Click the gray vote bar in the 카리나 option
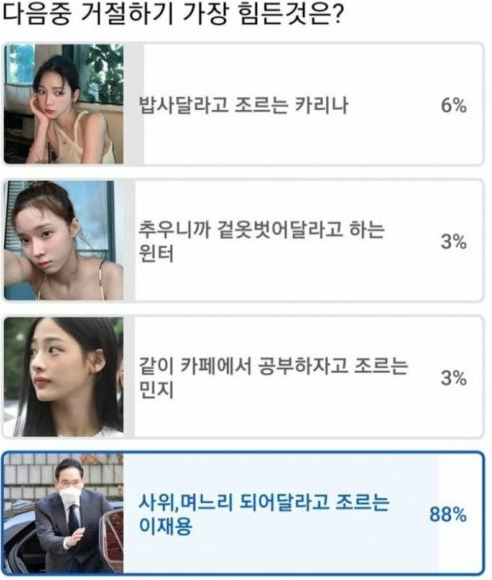 [134, 104]
